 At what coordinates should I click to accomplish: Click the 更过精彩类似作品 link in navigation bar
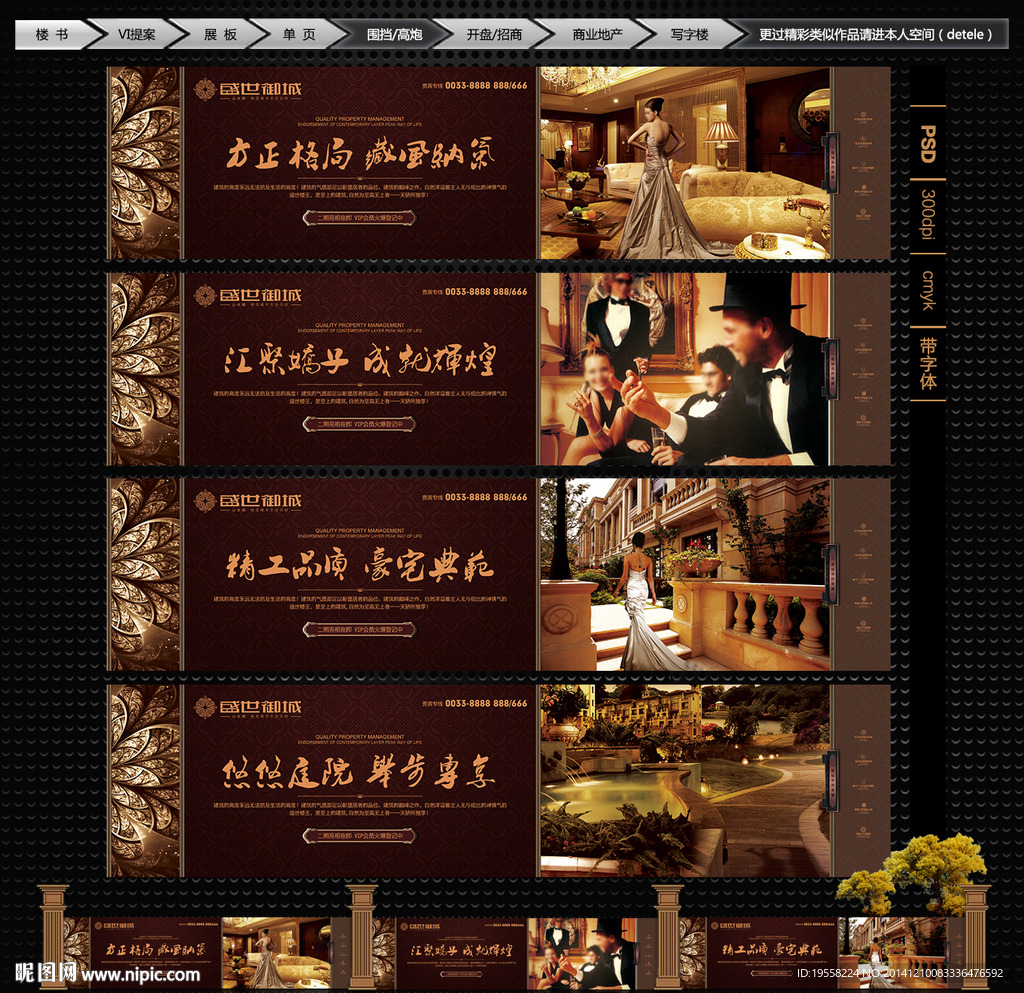tap(875, 35)
